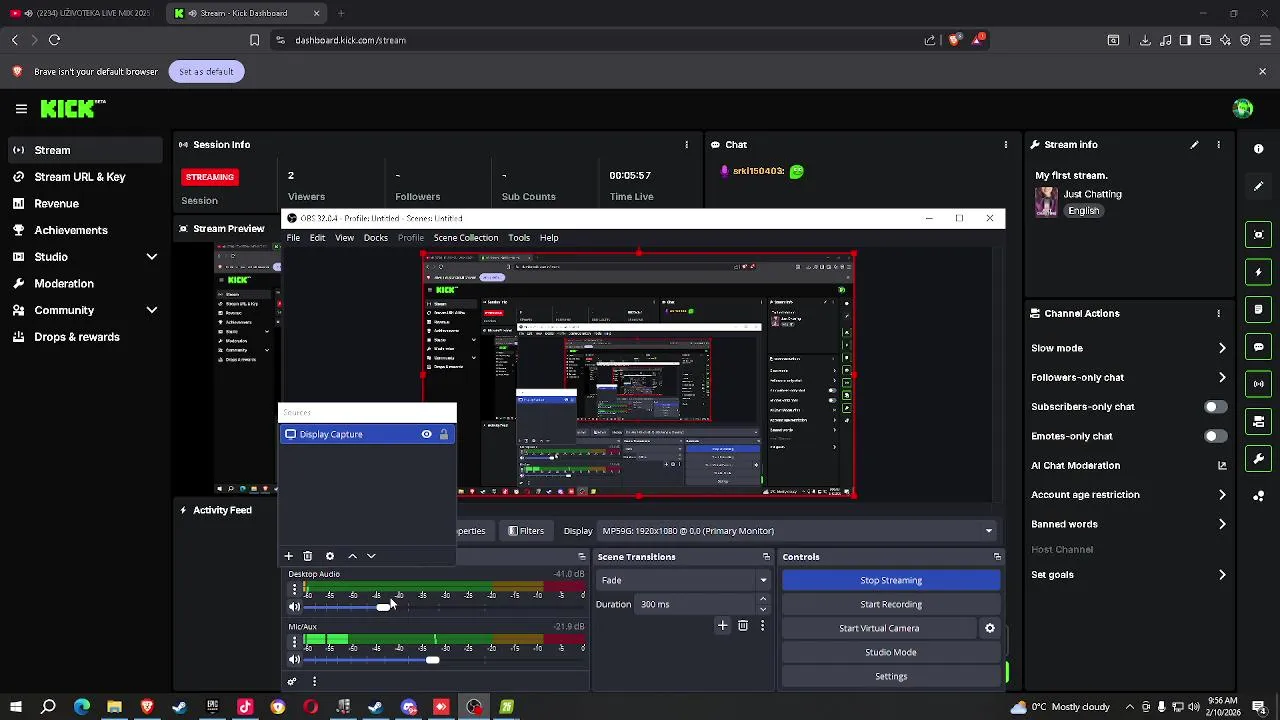Open Session Info options menu

[x=686, y=145]
